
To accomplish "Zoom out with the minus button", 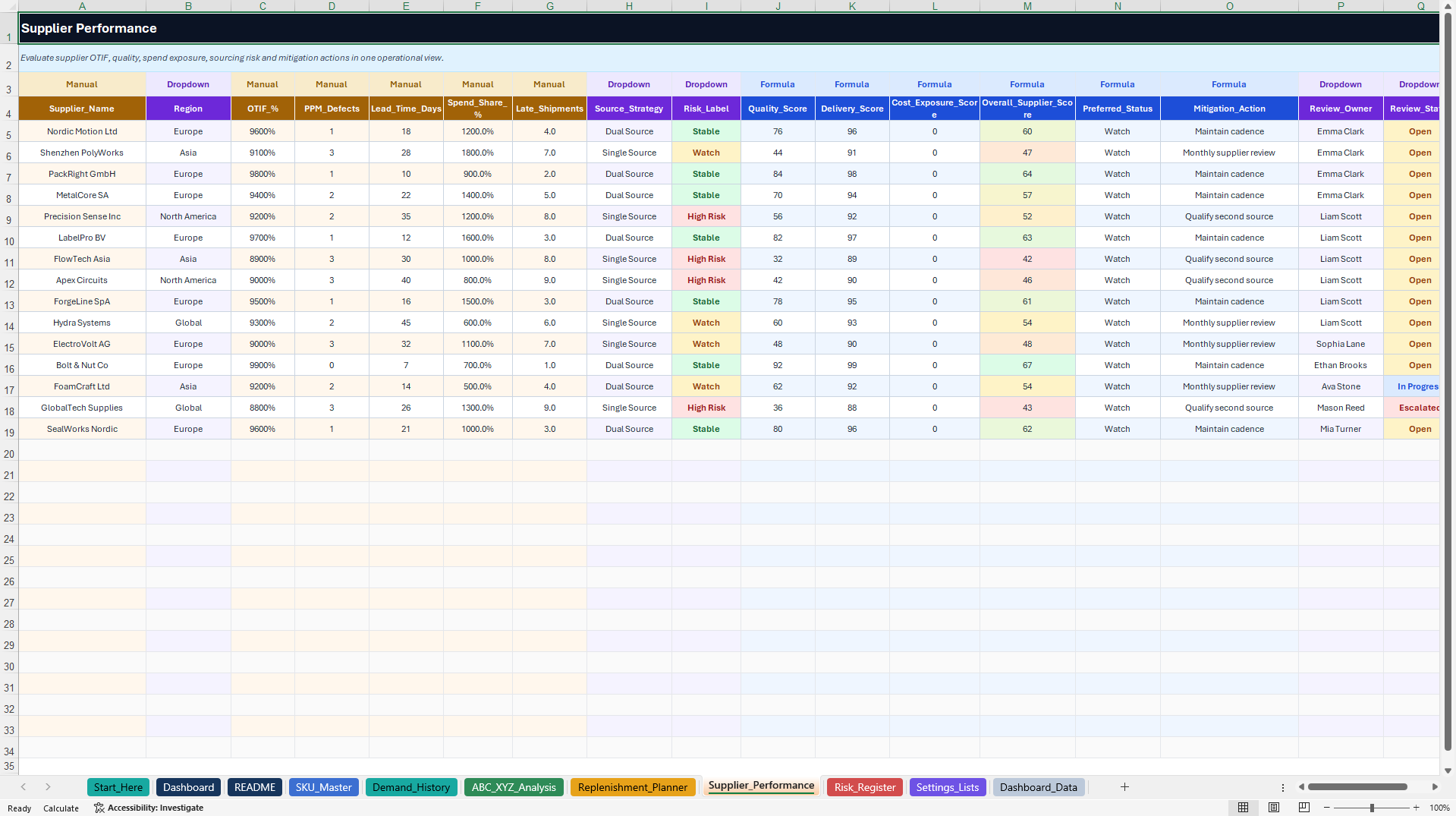I will [1327, 808].
